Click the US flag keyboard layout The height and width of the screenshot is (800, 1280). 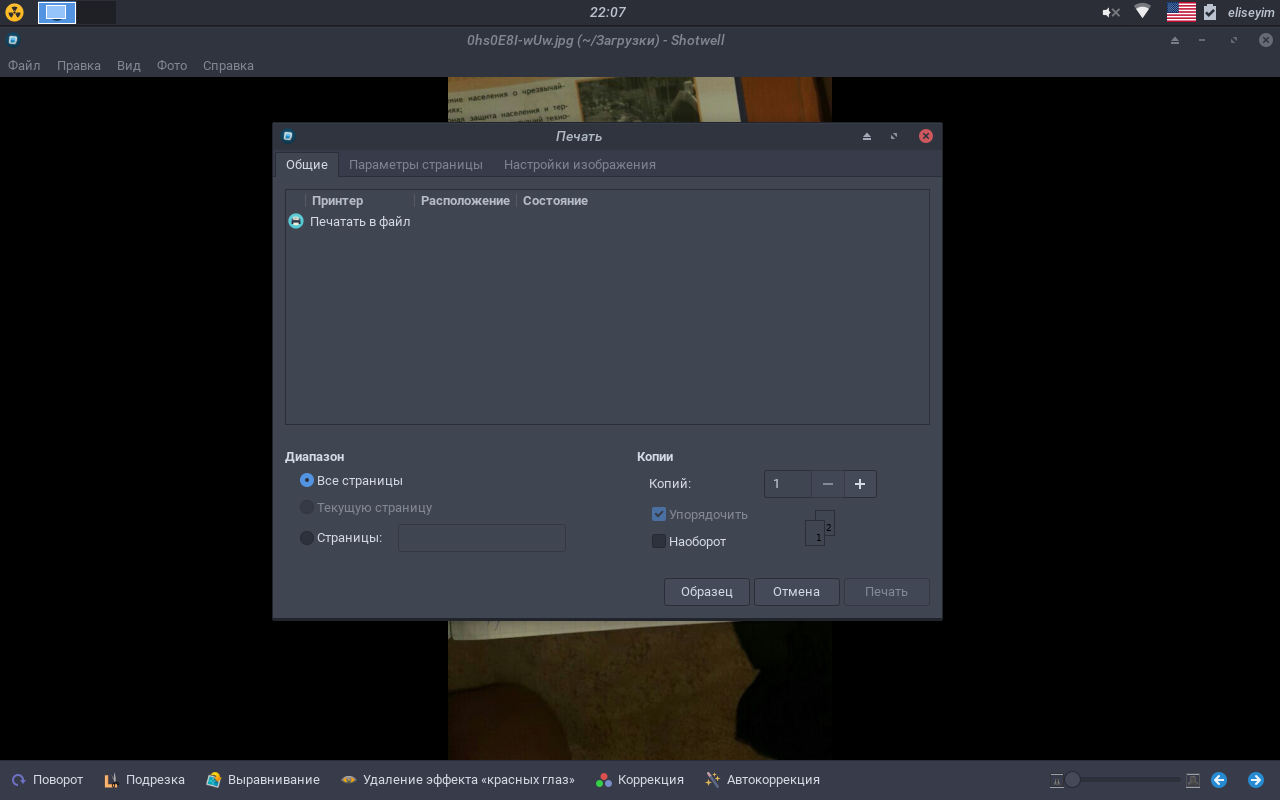[x=1181, y=12]
